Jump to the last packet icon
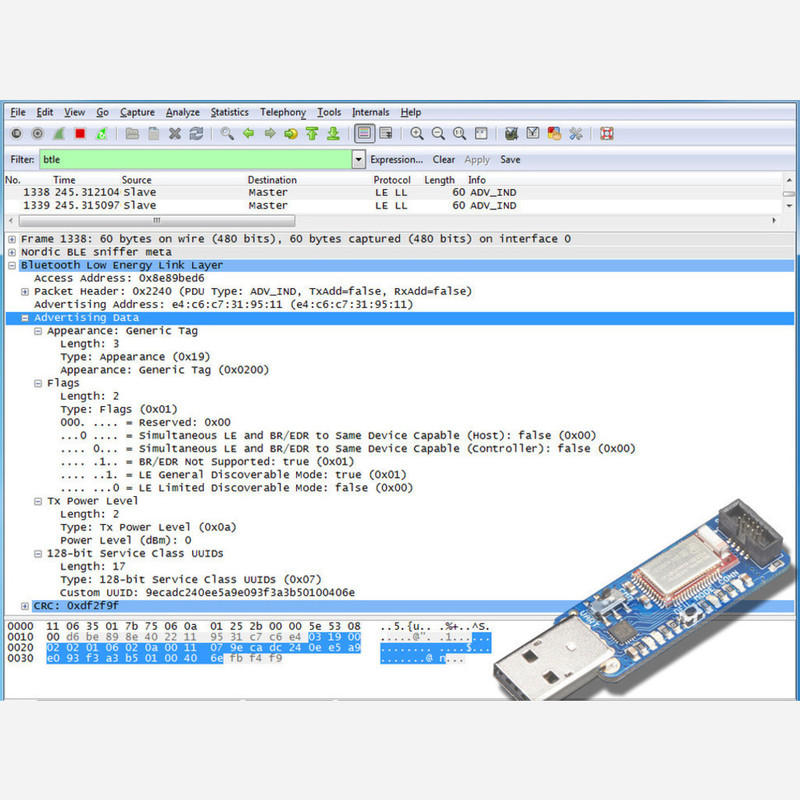The height and width of the screenshot is (800, 800). 333,134
